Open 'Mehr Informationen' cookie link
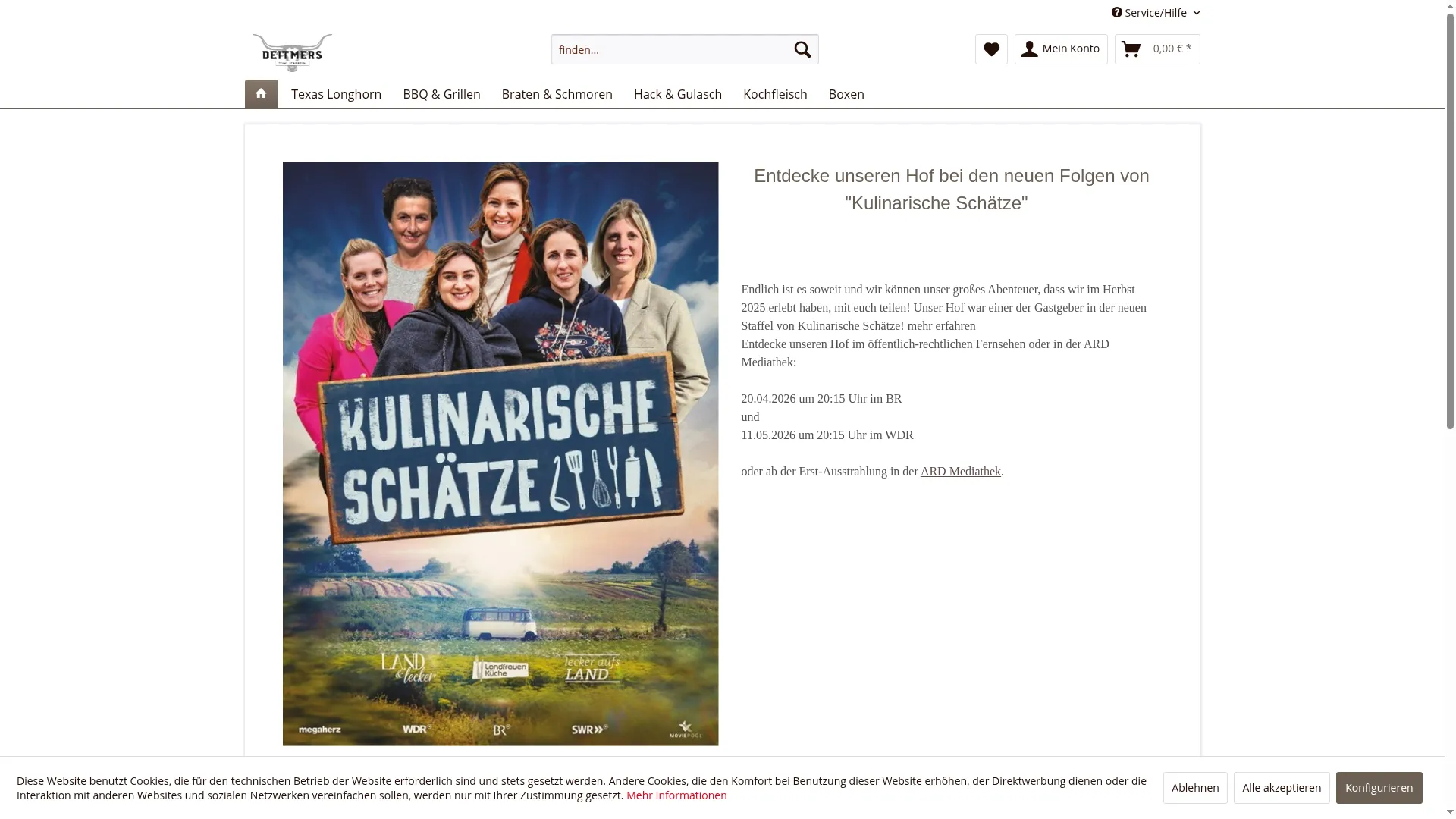 point(676,795)
